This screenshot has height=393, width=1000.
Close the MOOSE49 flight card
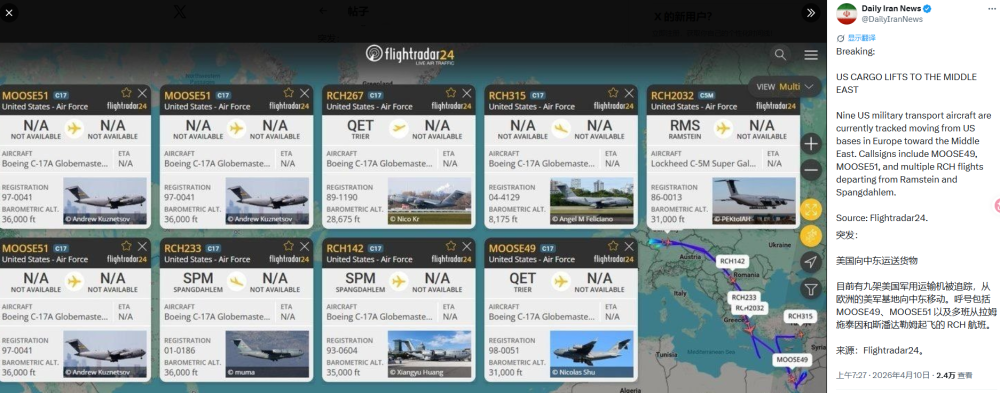pos(629,246)
